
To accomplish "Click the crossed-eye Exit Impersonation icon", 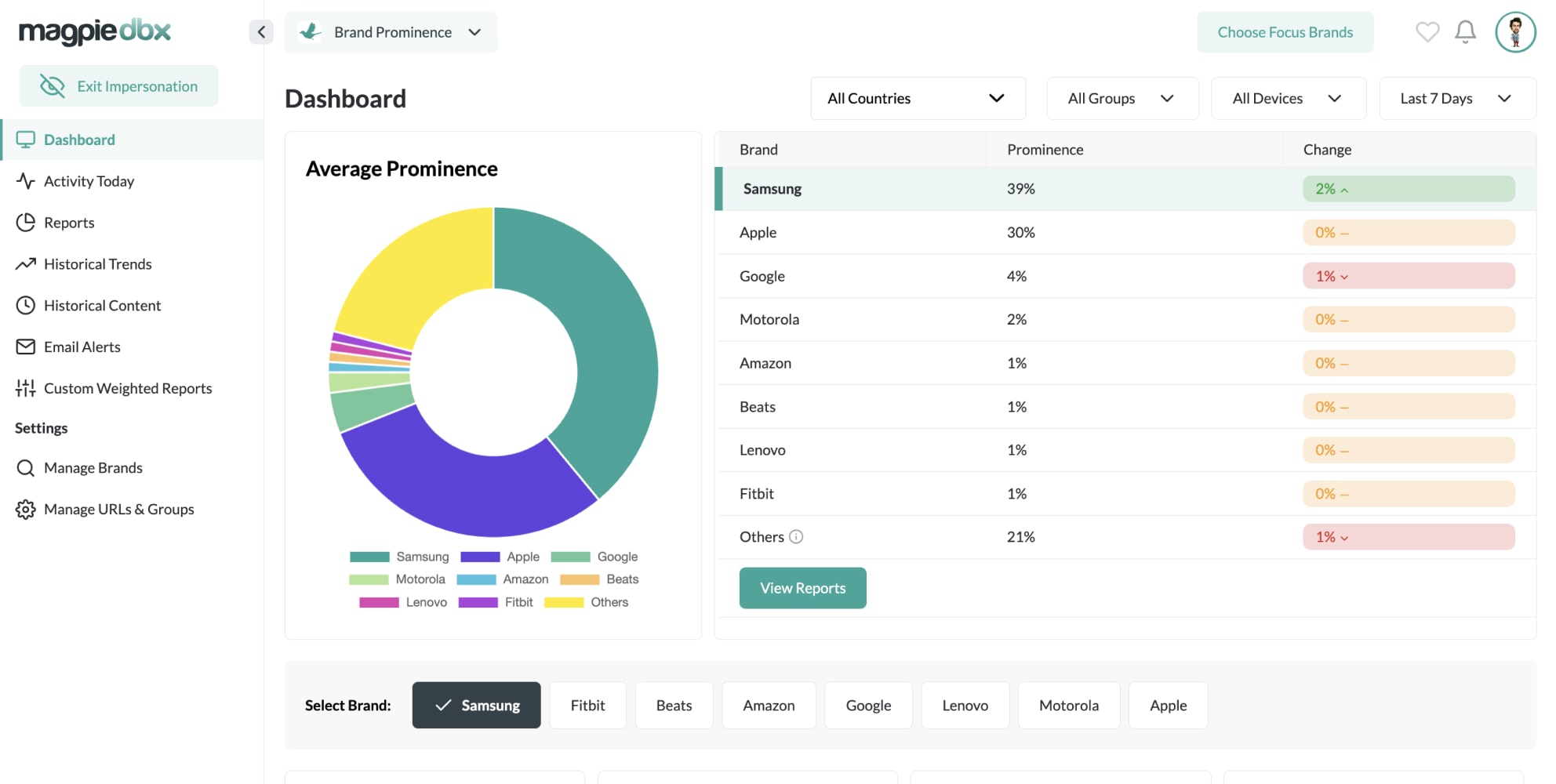I will [53, 86].
